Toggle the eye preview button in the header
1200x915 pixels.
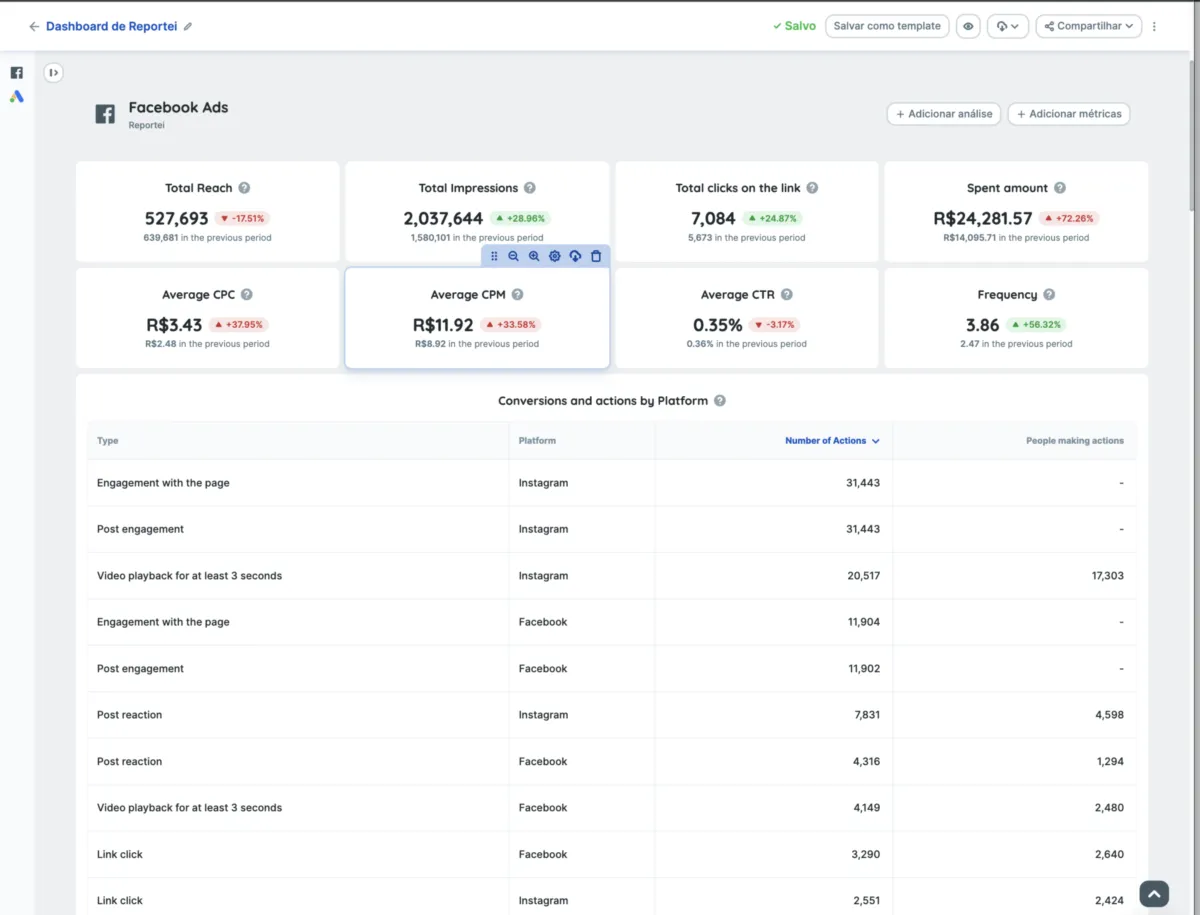[x=968, y=26]
